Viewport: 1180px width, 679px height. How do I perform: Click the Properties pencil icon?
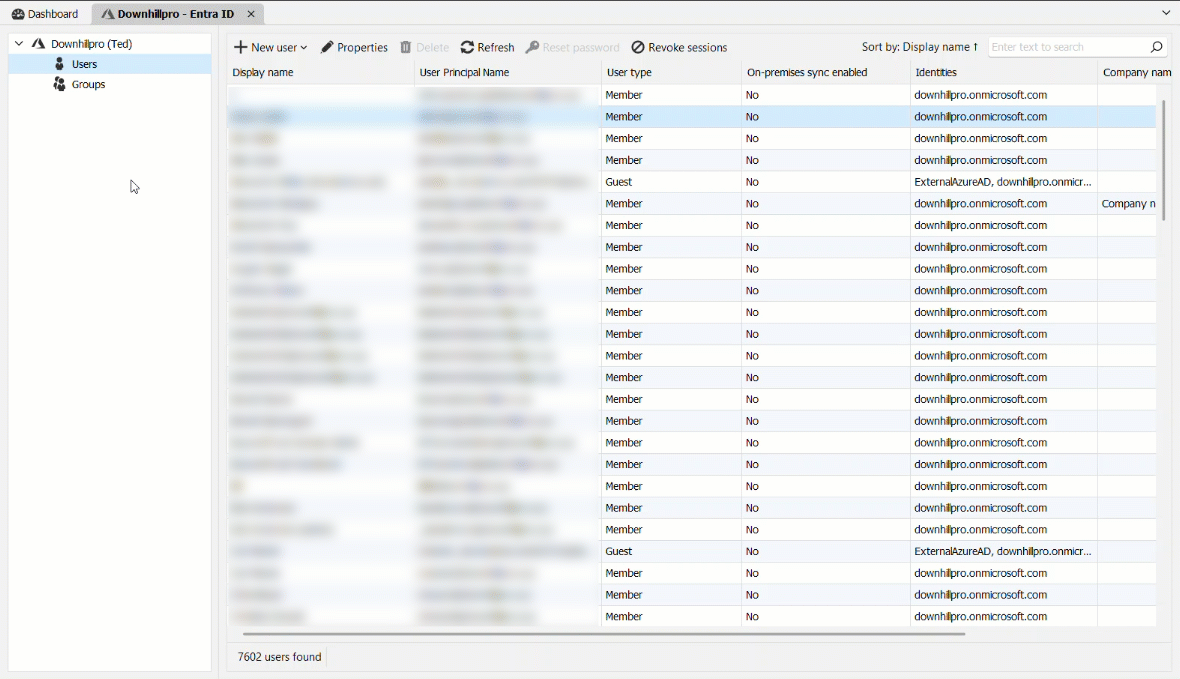[325, 46]
